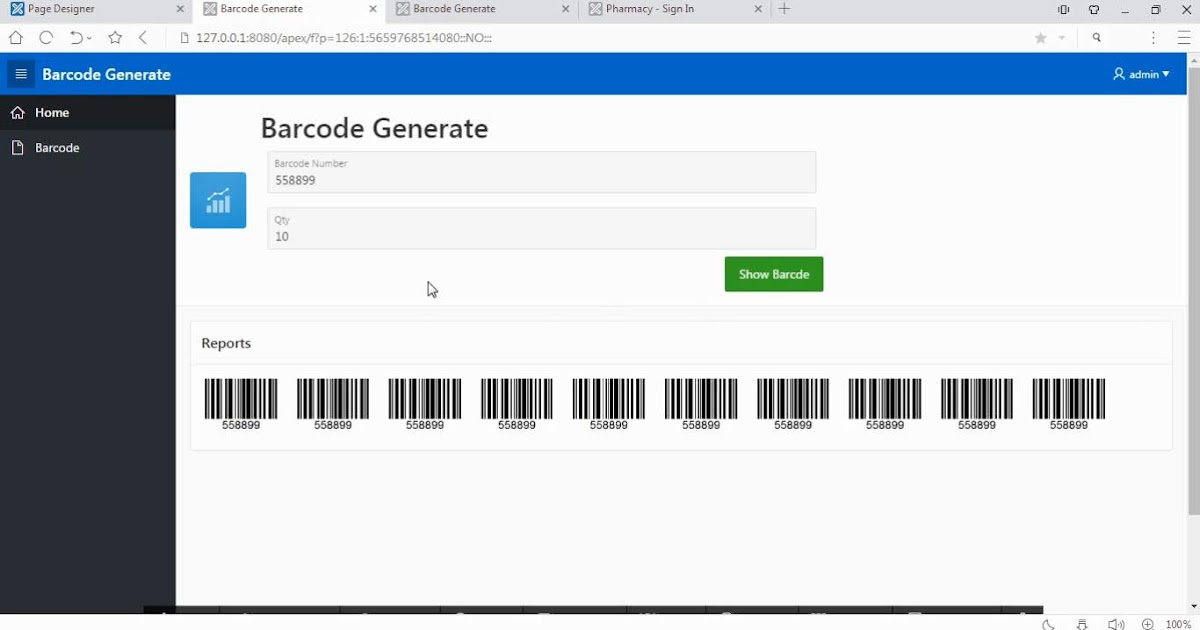Click the browser home icon
This screenshot has height=630, width=1200.
15,37
